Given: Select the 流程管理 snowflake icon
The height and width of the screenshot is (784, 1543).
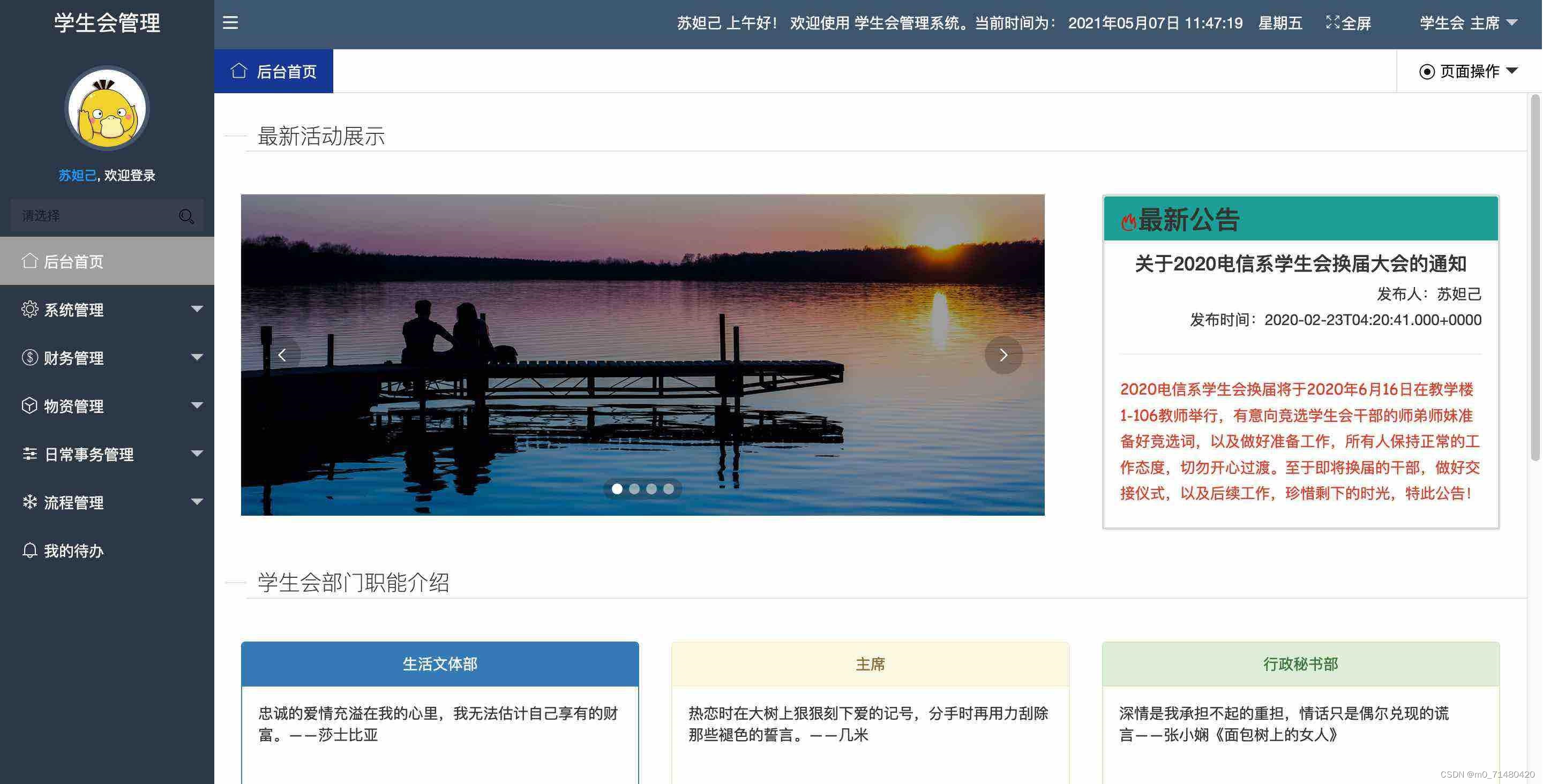Looking at the screenshot, I should [30, 502].
